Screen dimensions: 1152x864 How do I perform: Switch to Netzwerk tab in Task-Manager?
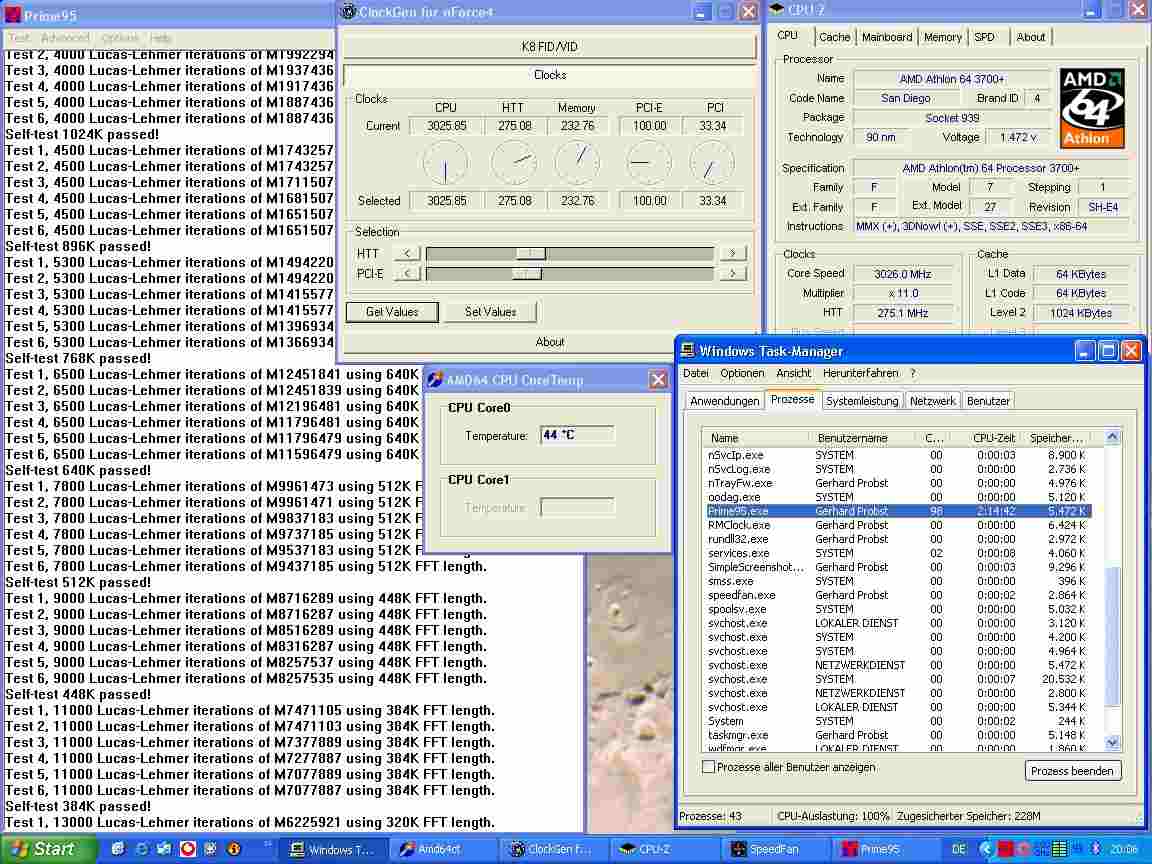point(932,401)
